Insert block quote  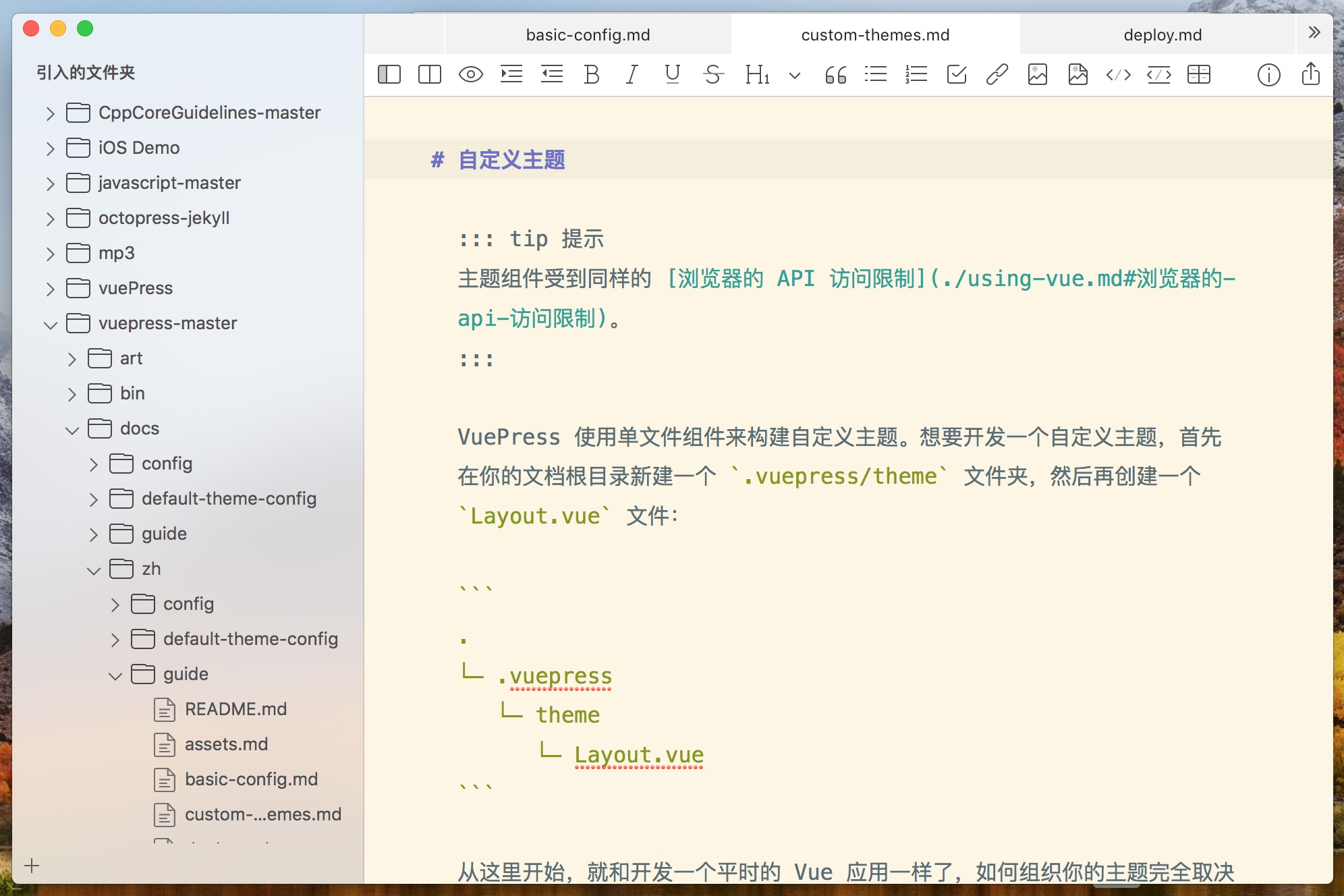point(835,74)
